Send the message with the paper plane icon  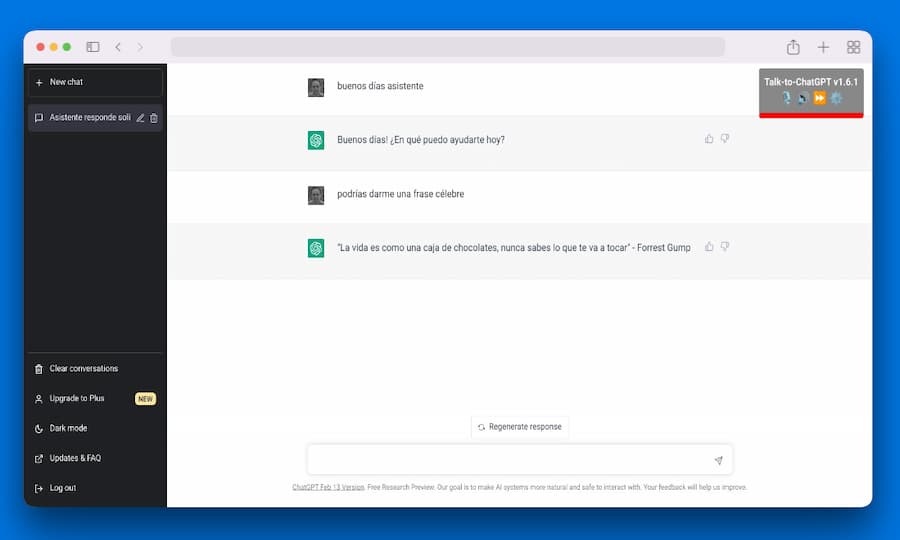[719, 460]
